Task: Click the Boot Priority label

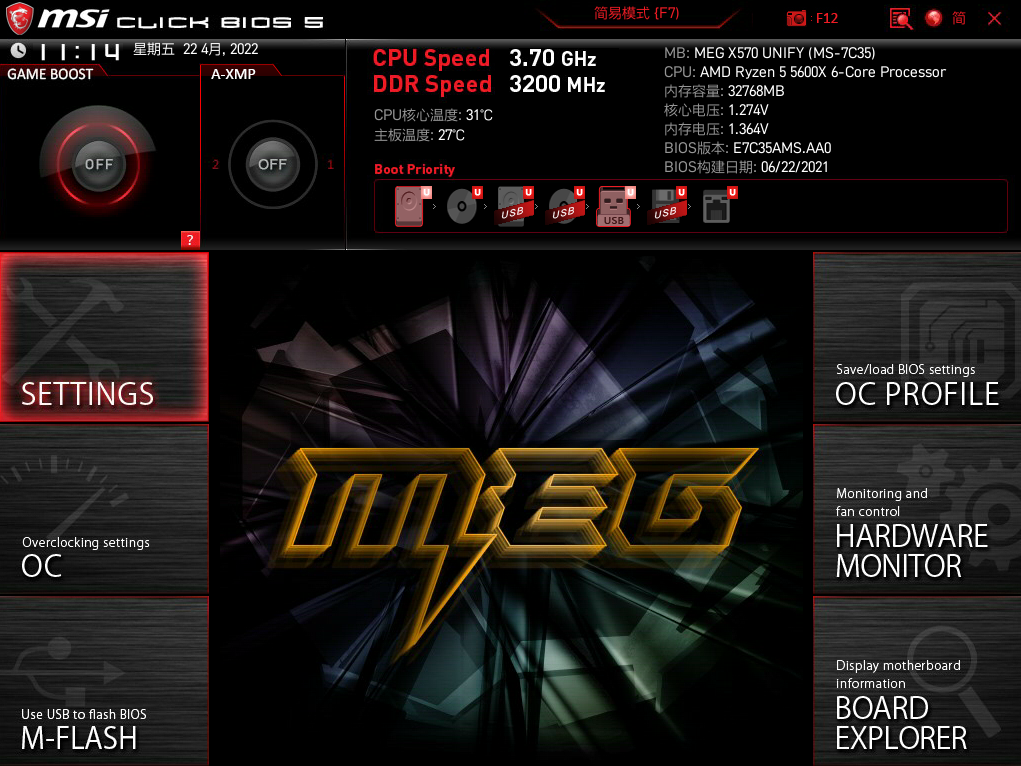Action: 415,169
